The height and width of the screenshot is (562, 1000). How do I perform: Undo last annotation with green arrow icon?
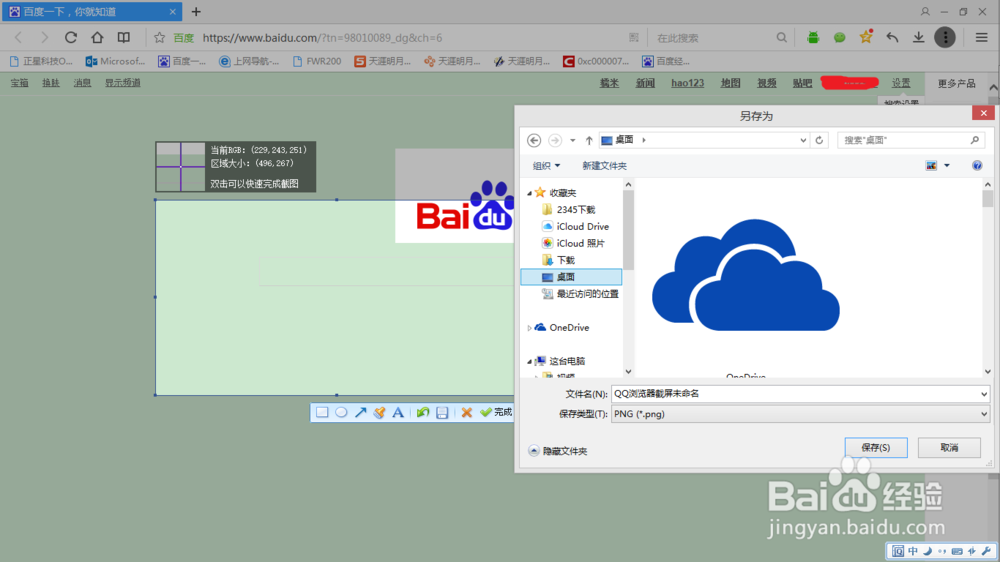[422, 412]
